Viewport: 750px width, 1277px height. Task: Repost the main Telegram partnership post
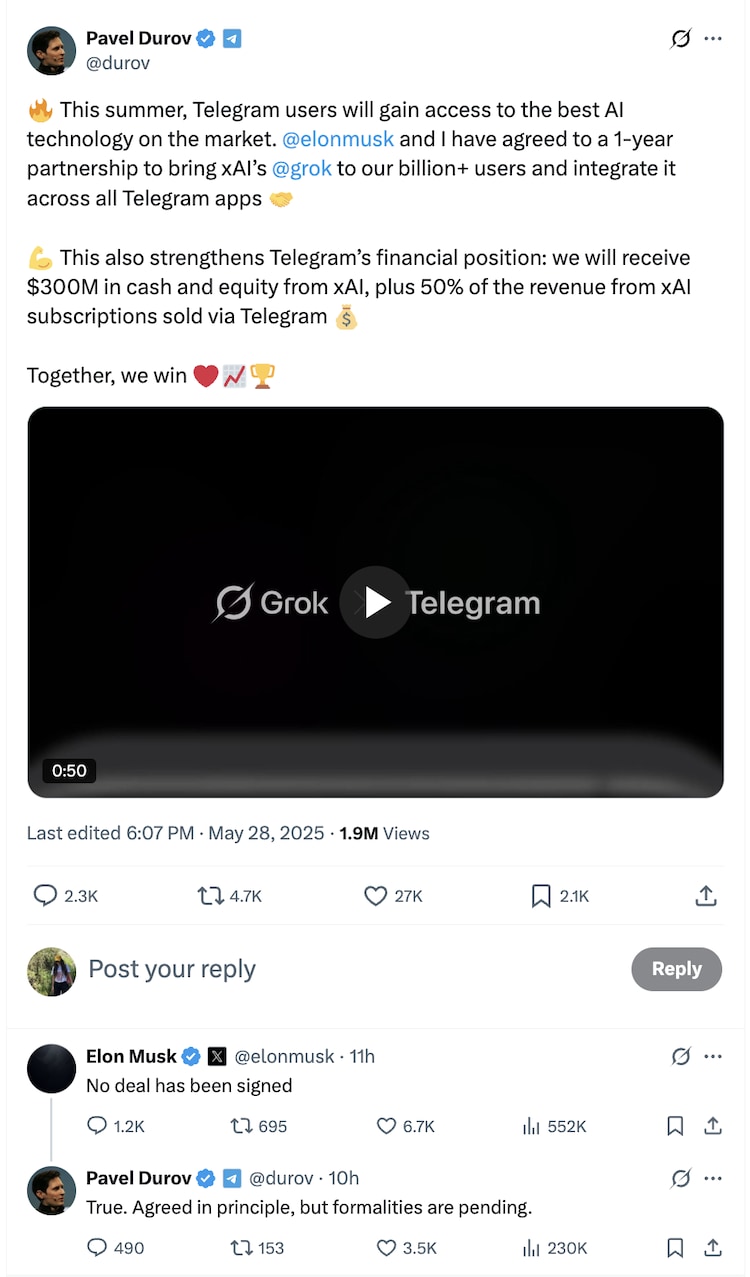211,896
